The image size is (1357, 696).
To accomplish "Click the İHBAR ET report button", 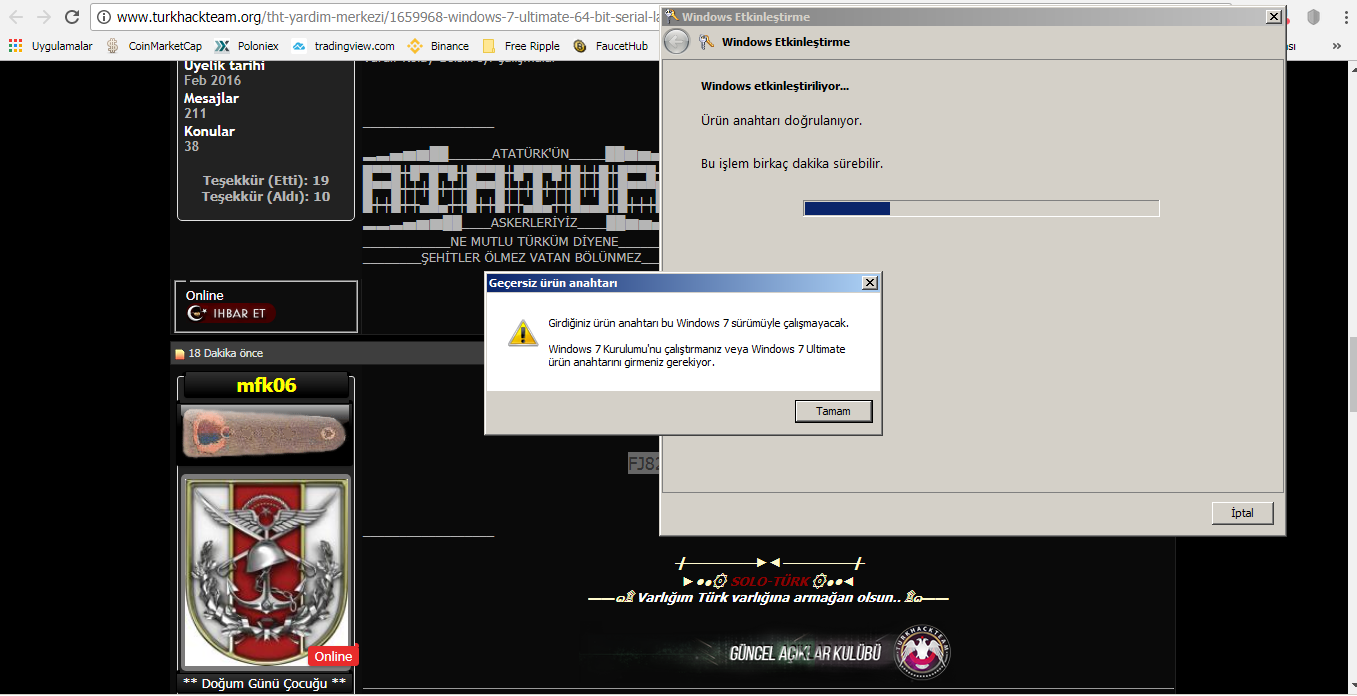I will 231,313.
